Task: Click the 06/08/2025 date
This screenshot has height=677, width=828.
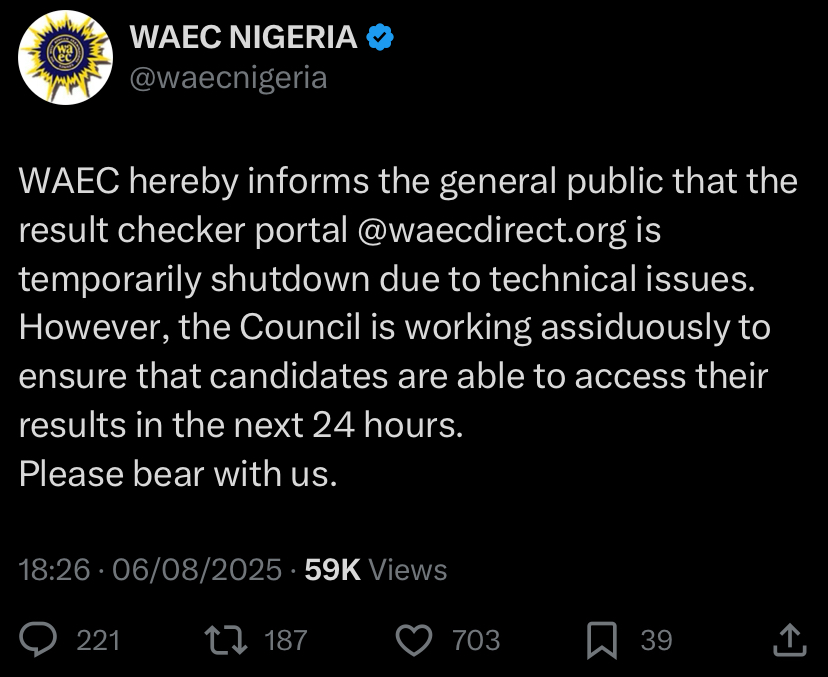Action: tap(197, 569)
